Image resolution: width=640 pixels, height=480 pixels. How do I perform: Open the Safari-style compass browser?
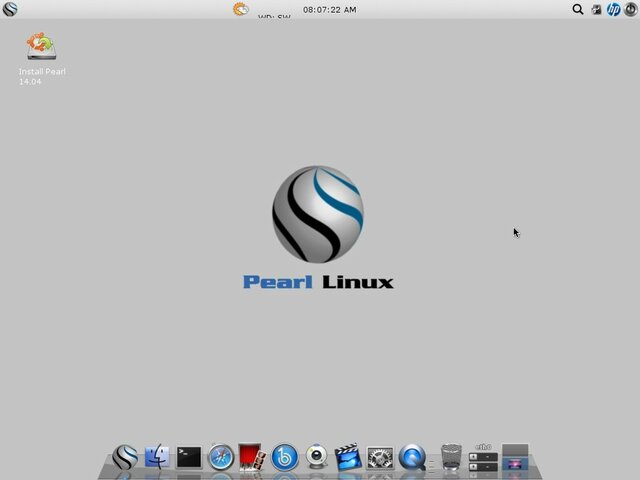pos(221,457)
